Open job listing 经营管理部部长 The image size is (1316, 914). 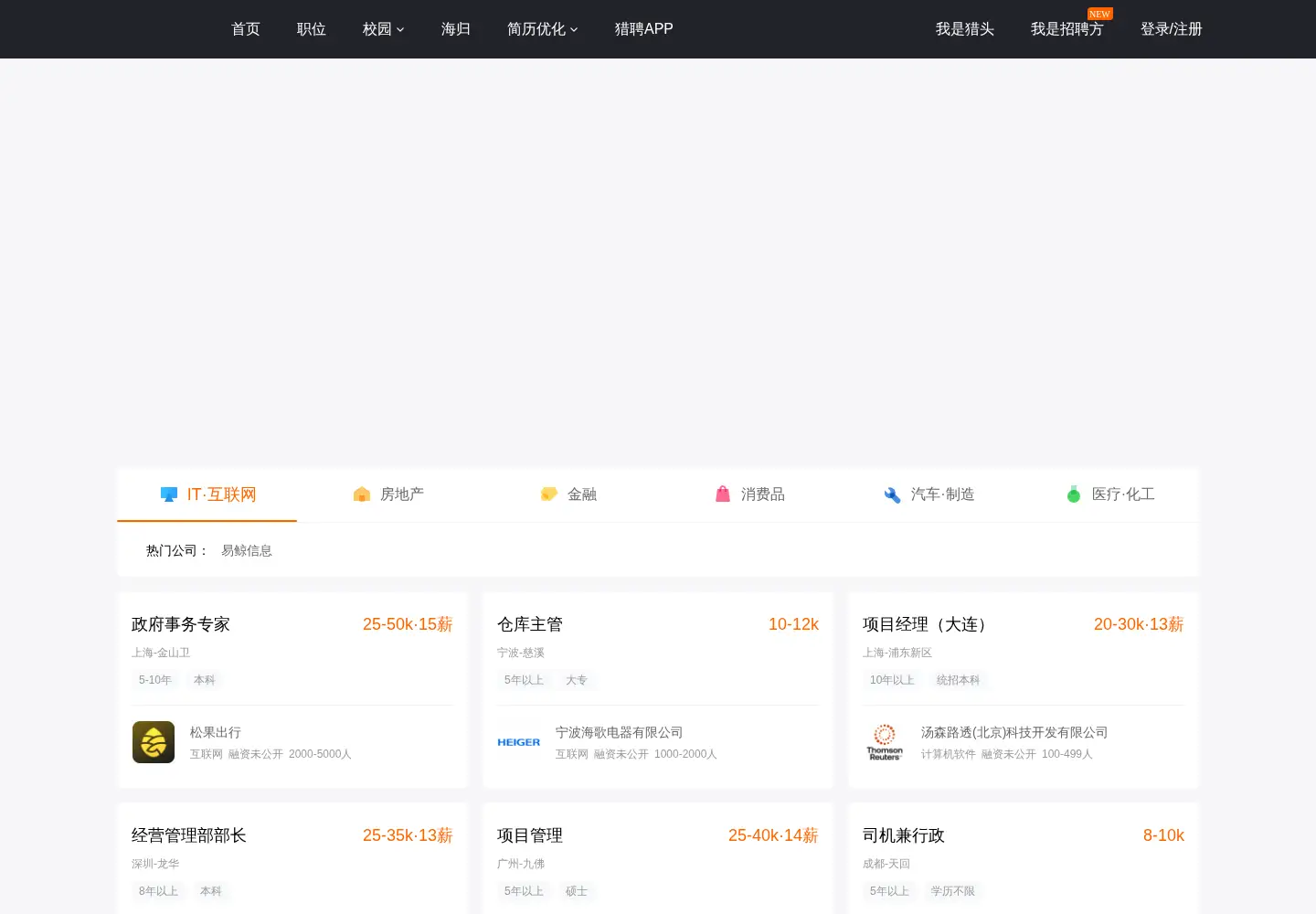[189, 835]
